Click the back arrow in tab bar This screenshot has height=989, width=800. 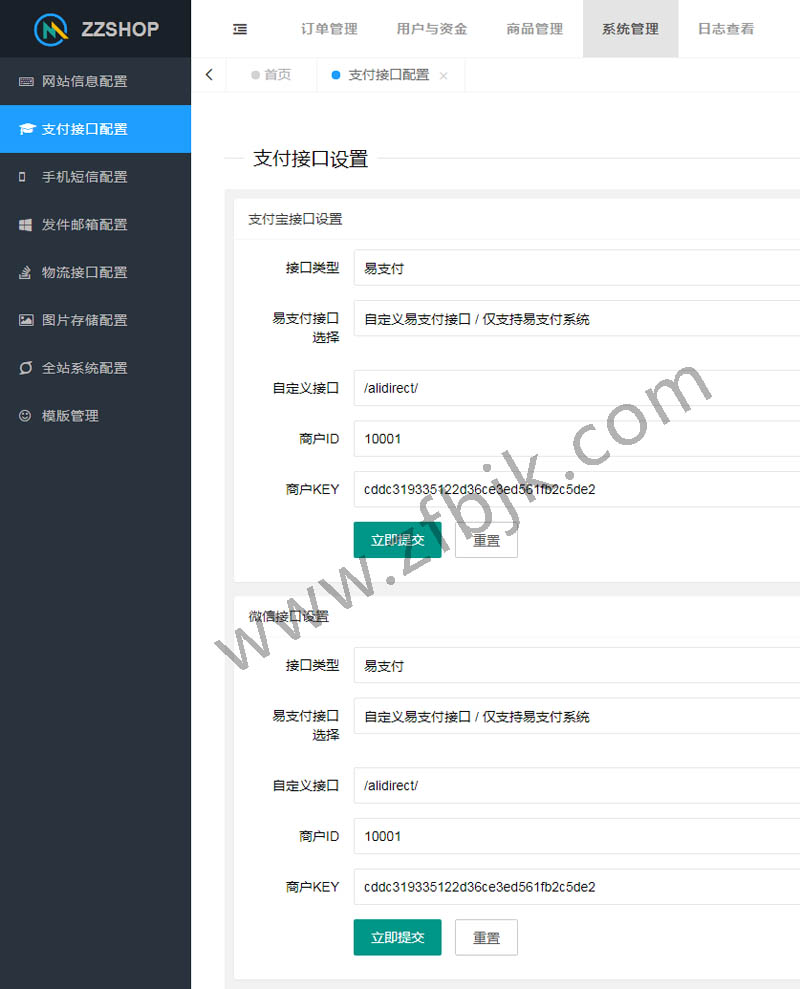(209, 74)
